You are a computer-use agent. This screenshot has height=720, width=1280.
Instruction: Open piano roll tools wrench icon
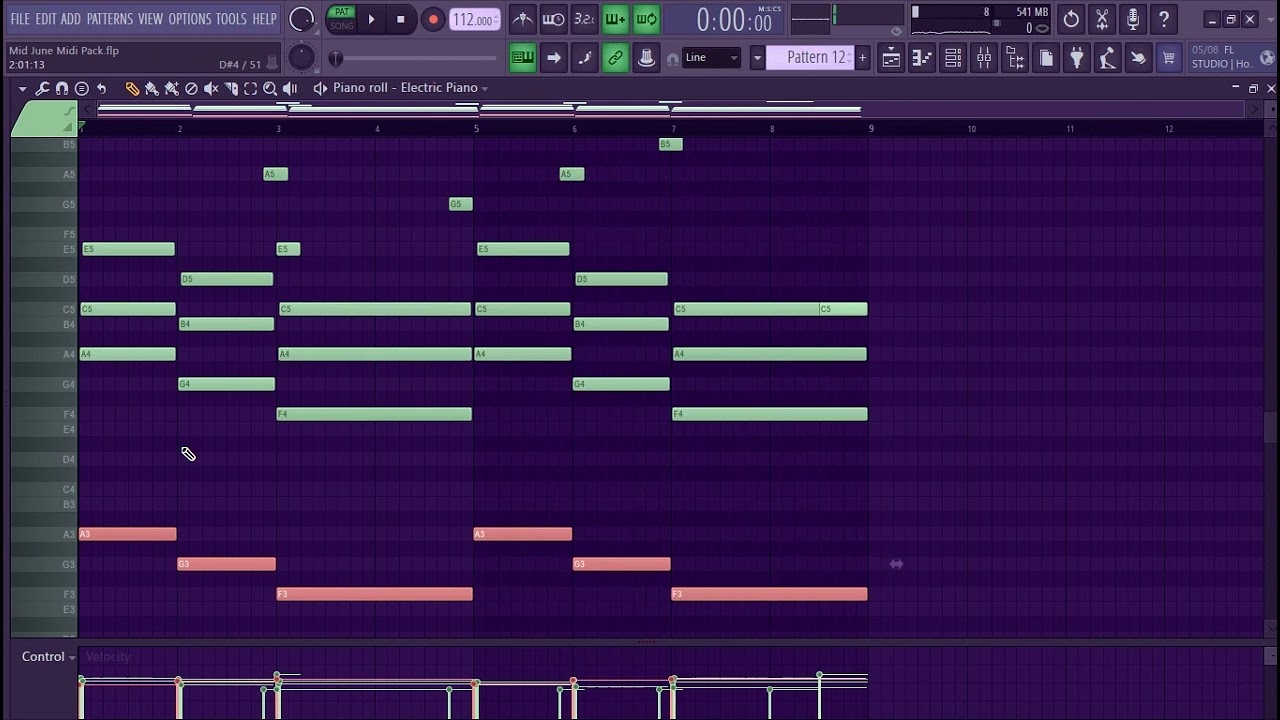click(x=42, y=88)
